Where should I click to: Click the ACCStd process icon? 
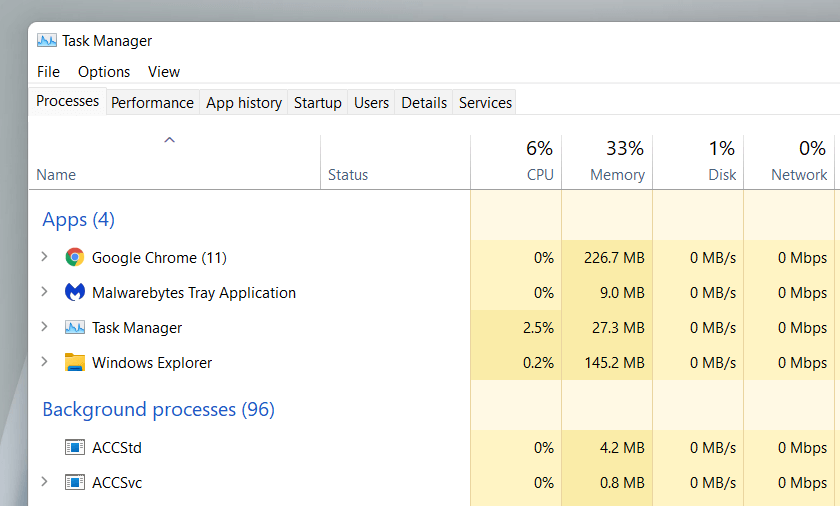74,447
